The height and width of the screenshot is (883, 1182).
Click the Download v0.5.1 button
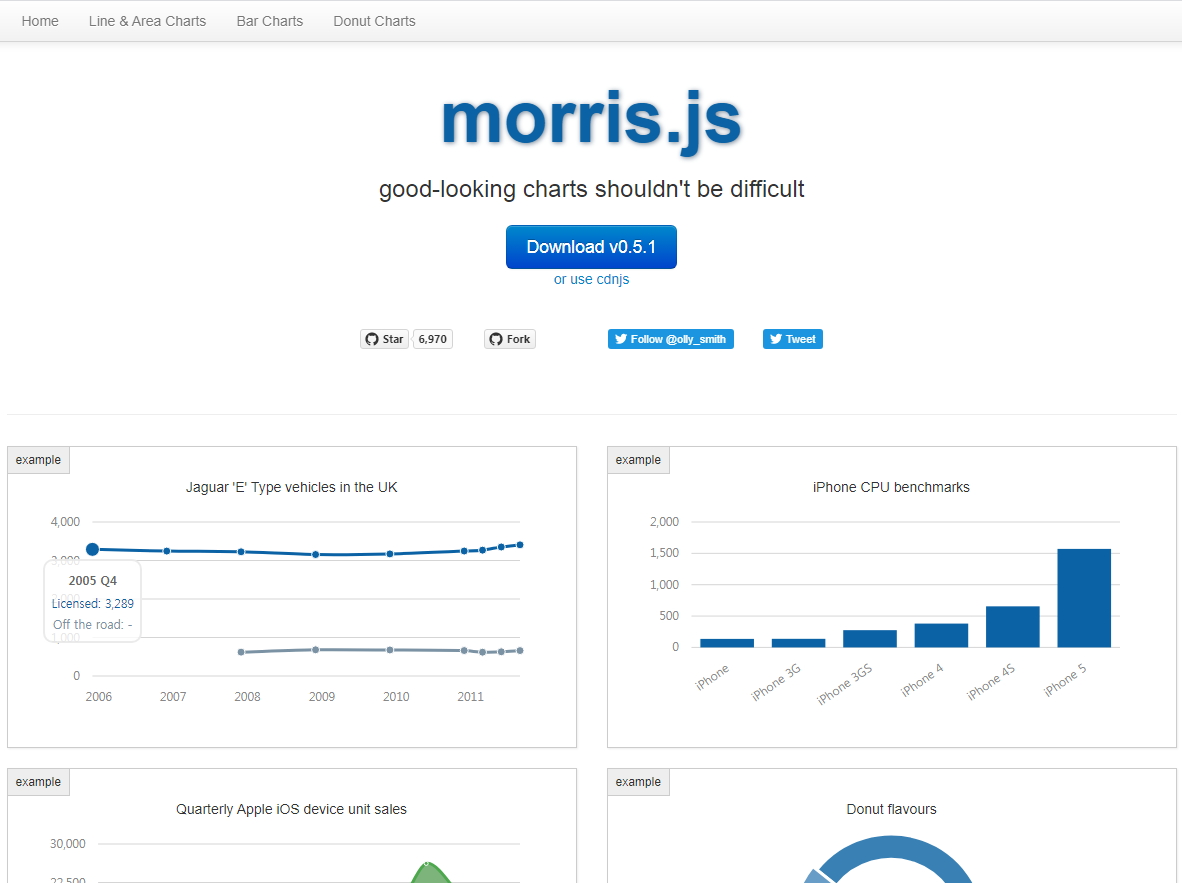(591, 247)
